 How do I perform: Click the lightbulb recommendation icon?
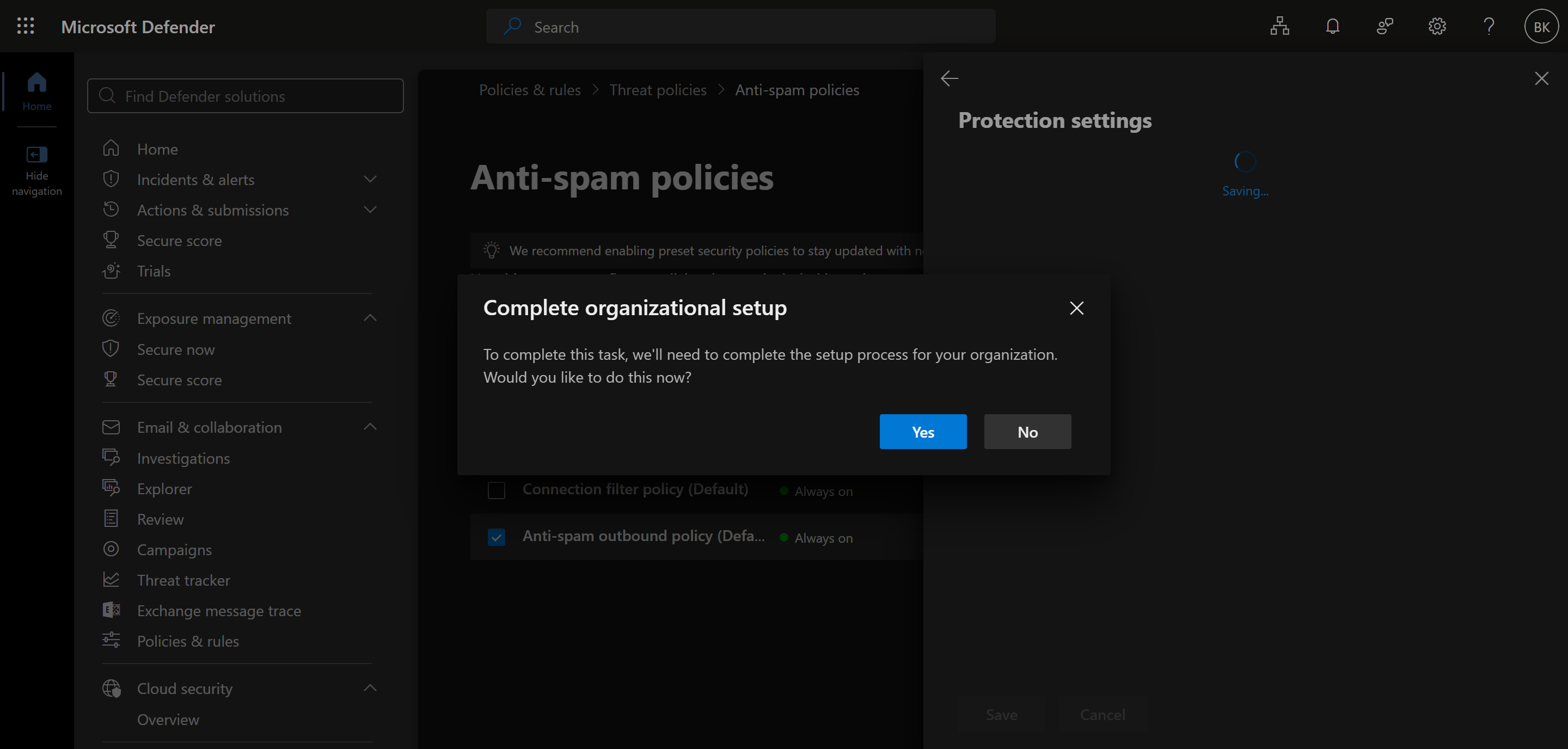491,250
